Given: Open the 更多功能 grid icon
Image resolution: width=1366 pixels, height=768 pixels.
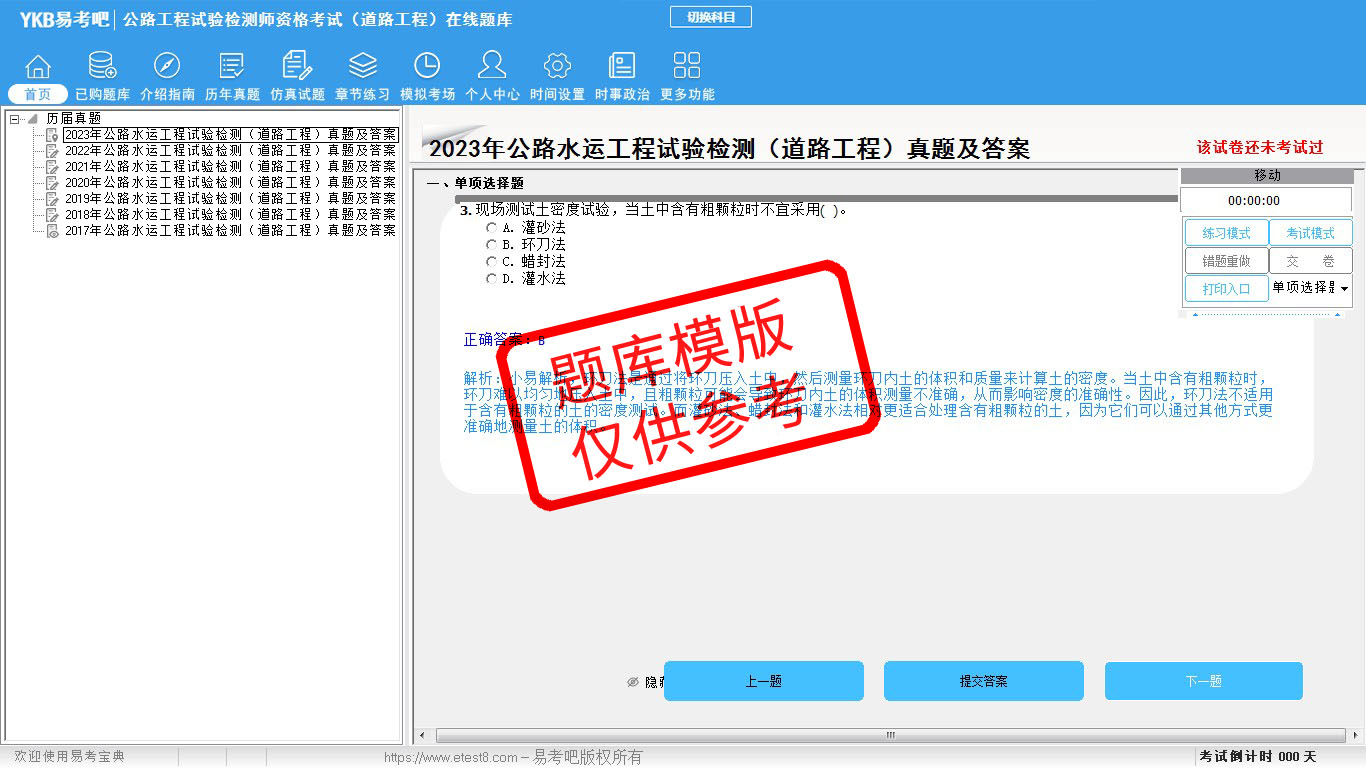Looking at the screenshot, I should [687, 66].
